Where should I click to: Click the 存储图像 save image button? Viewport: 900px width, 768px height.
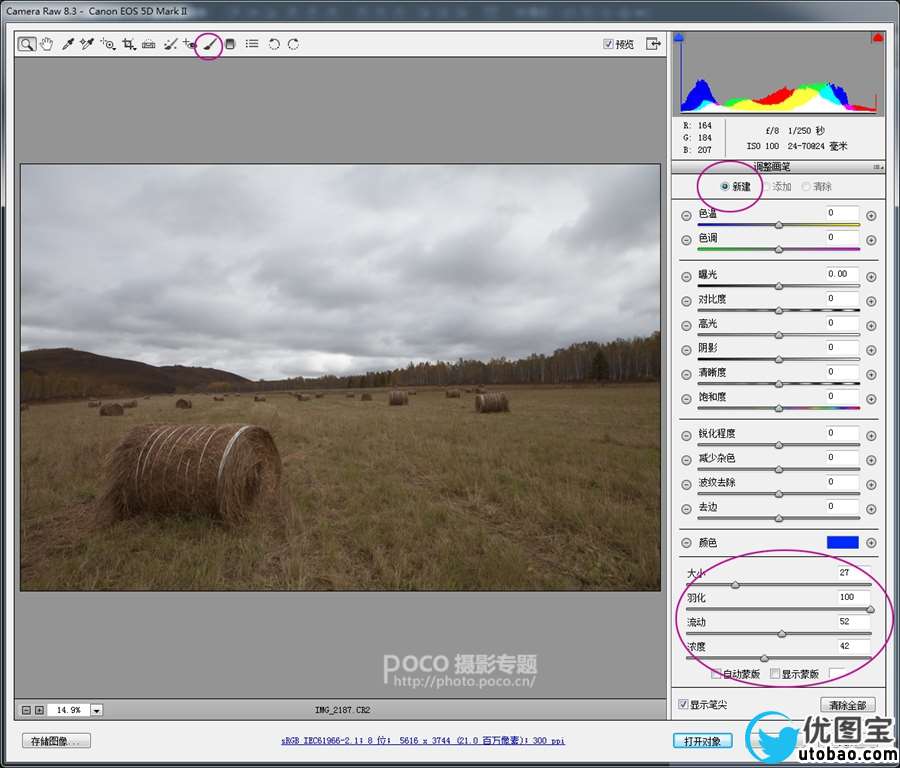click(56, 741)
